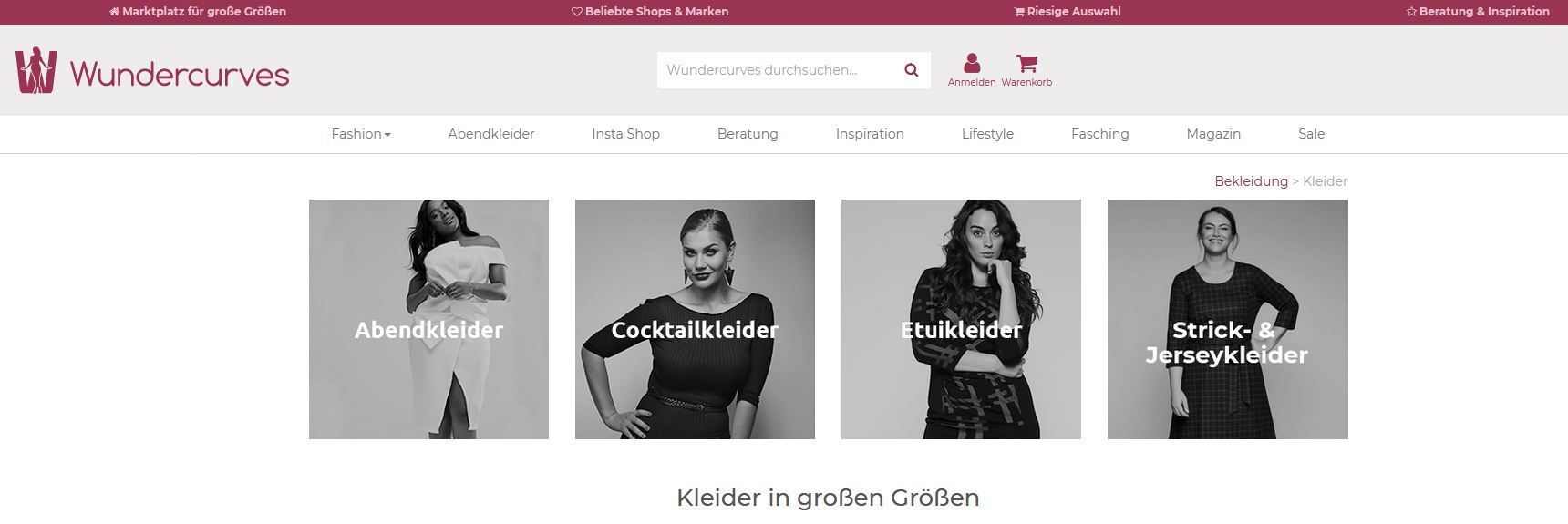Screen dimensions: 1568x524
Task: Open the Sale navigation item
Action: 1311,134
